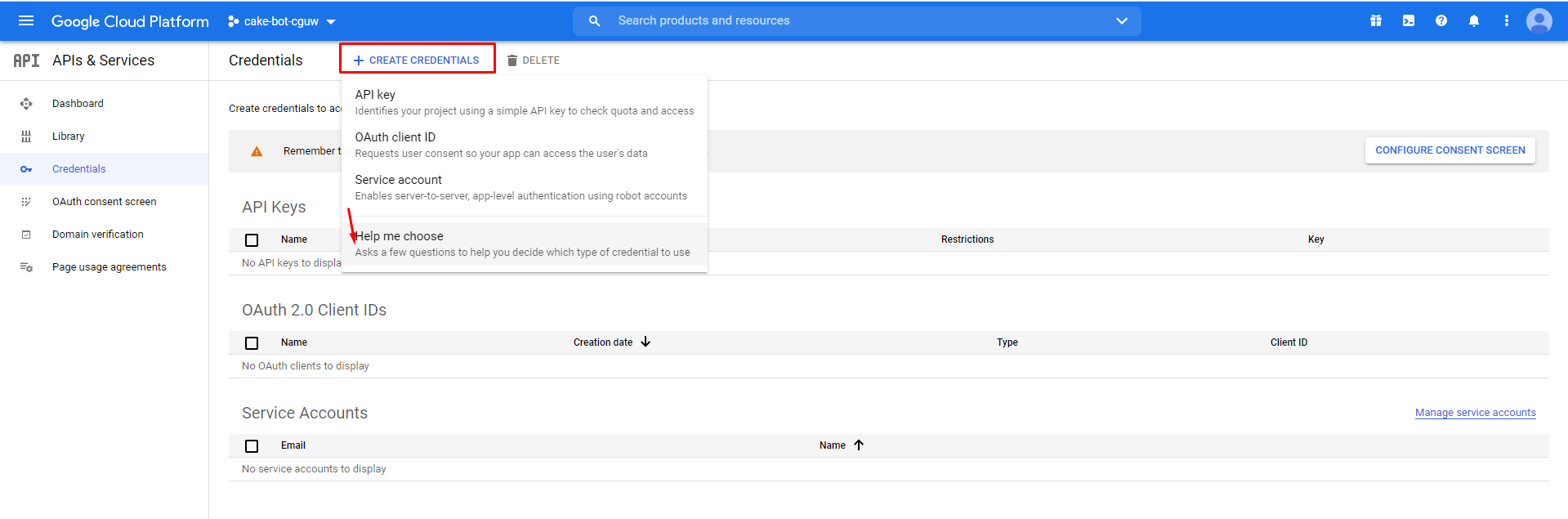Open the three-dot settings menu

pyautogui.click(x=1507, y=20)
